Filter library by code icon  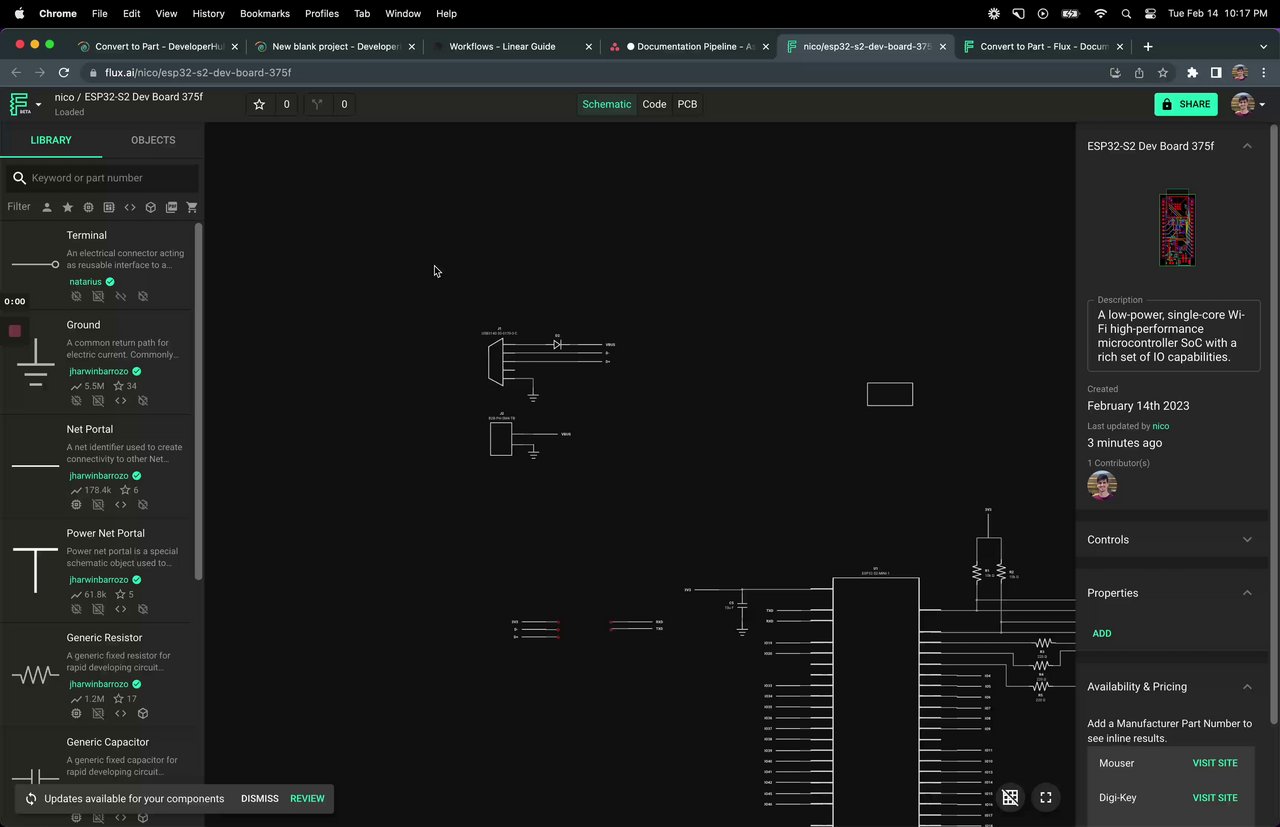pyautogui.click(x=130, y=207)
